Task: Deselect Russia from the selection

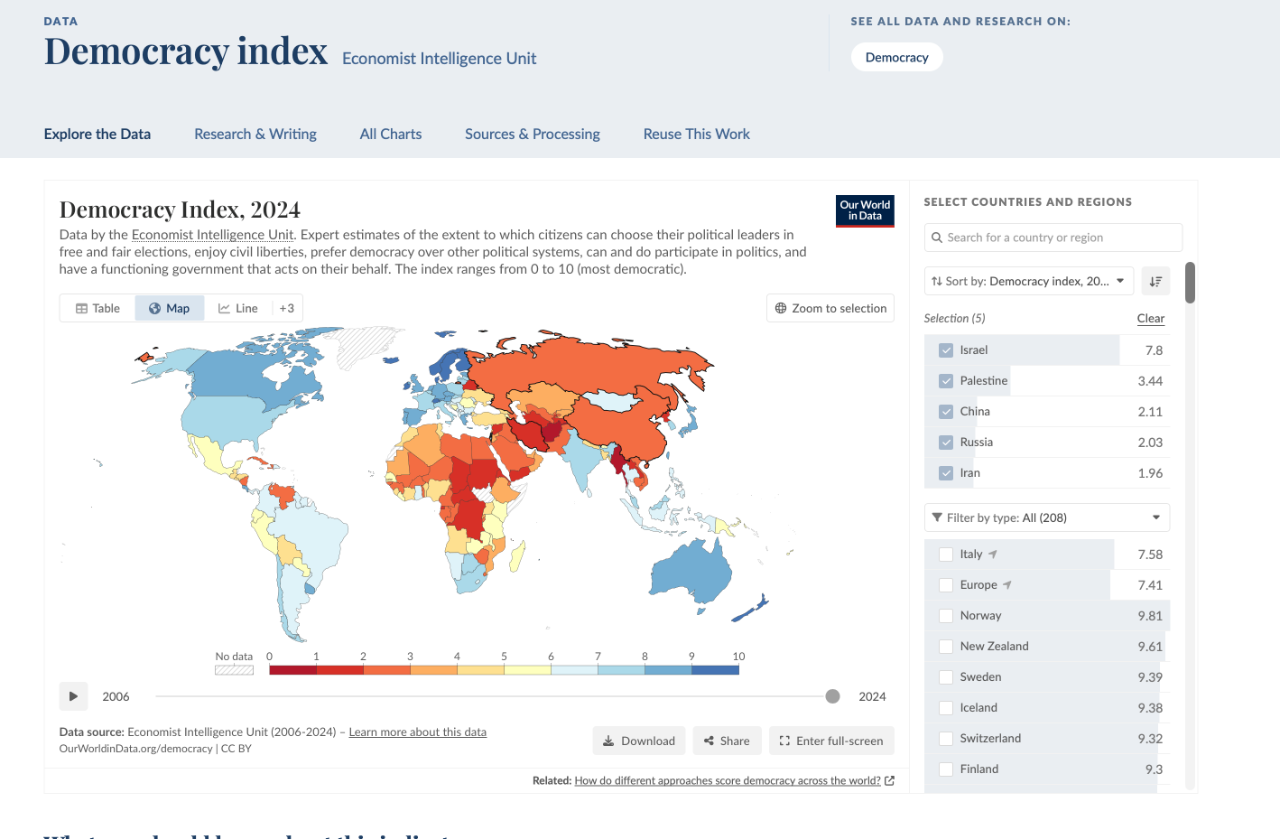Action: [x=946, y=442]
